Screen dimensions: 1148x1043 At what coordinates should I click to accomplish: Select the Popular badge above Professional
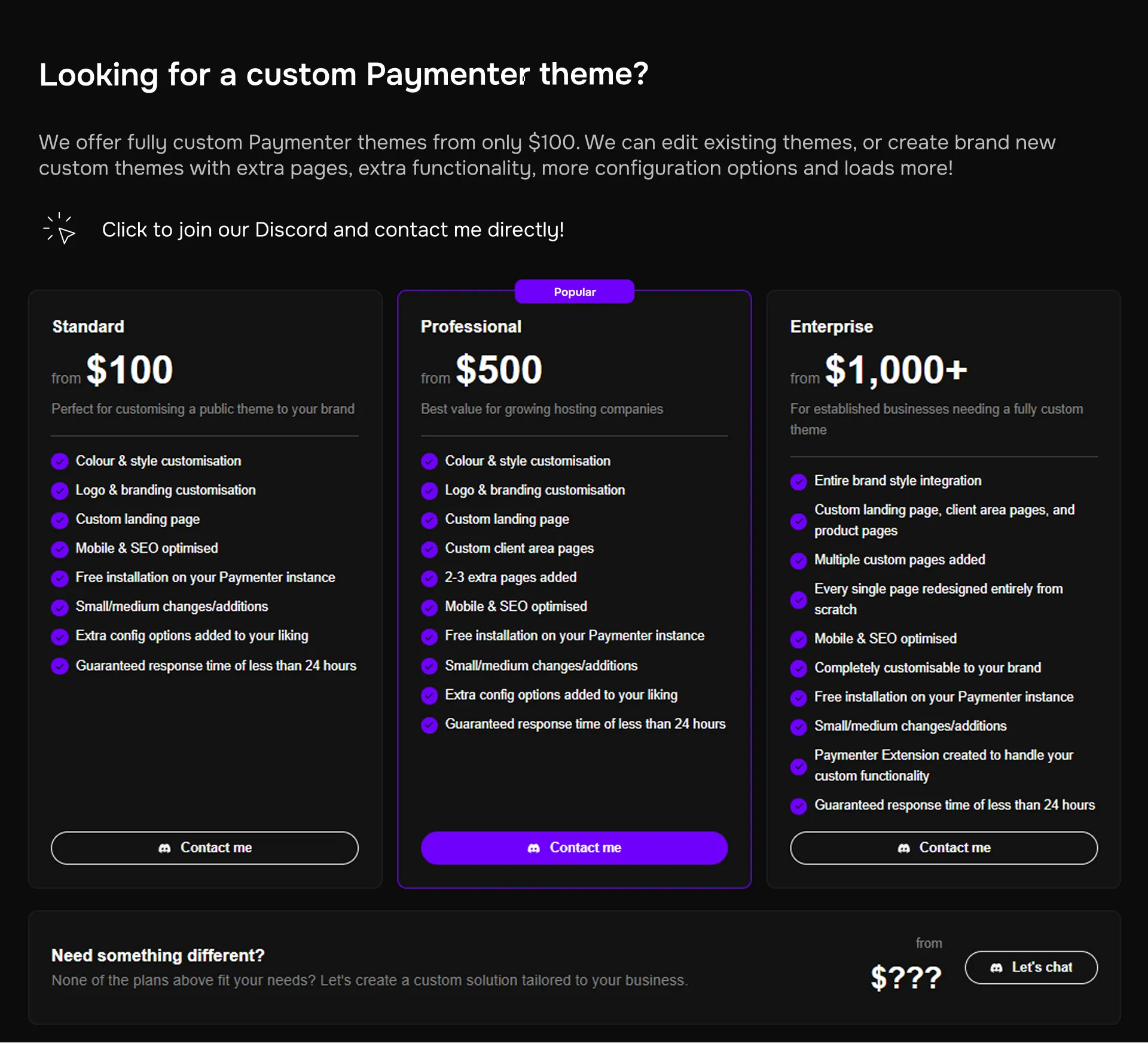(574, 292)
